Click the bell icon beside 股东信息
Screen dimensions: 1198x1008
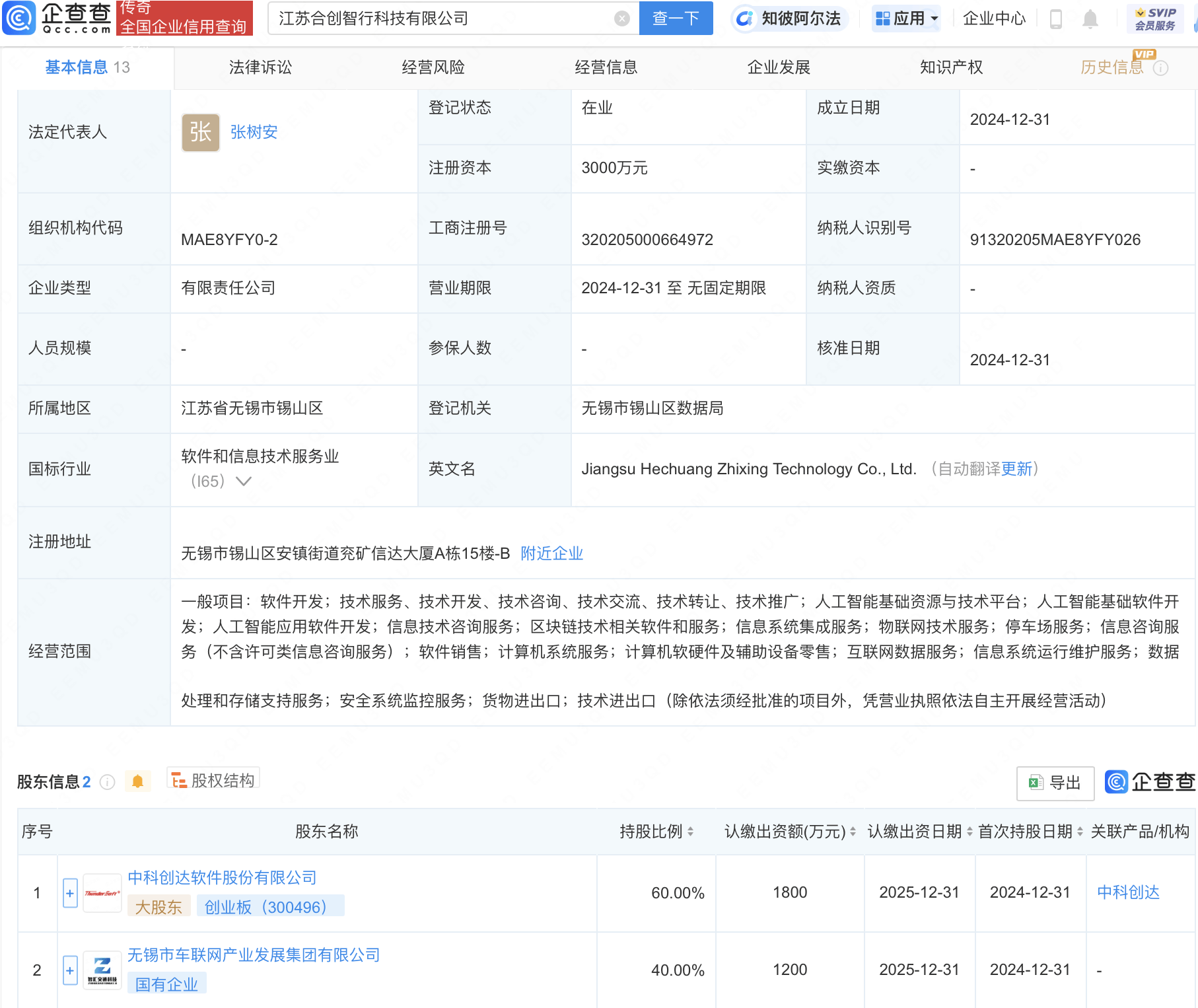click(138, 780)
